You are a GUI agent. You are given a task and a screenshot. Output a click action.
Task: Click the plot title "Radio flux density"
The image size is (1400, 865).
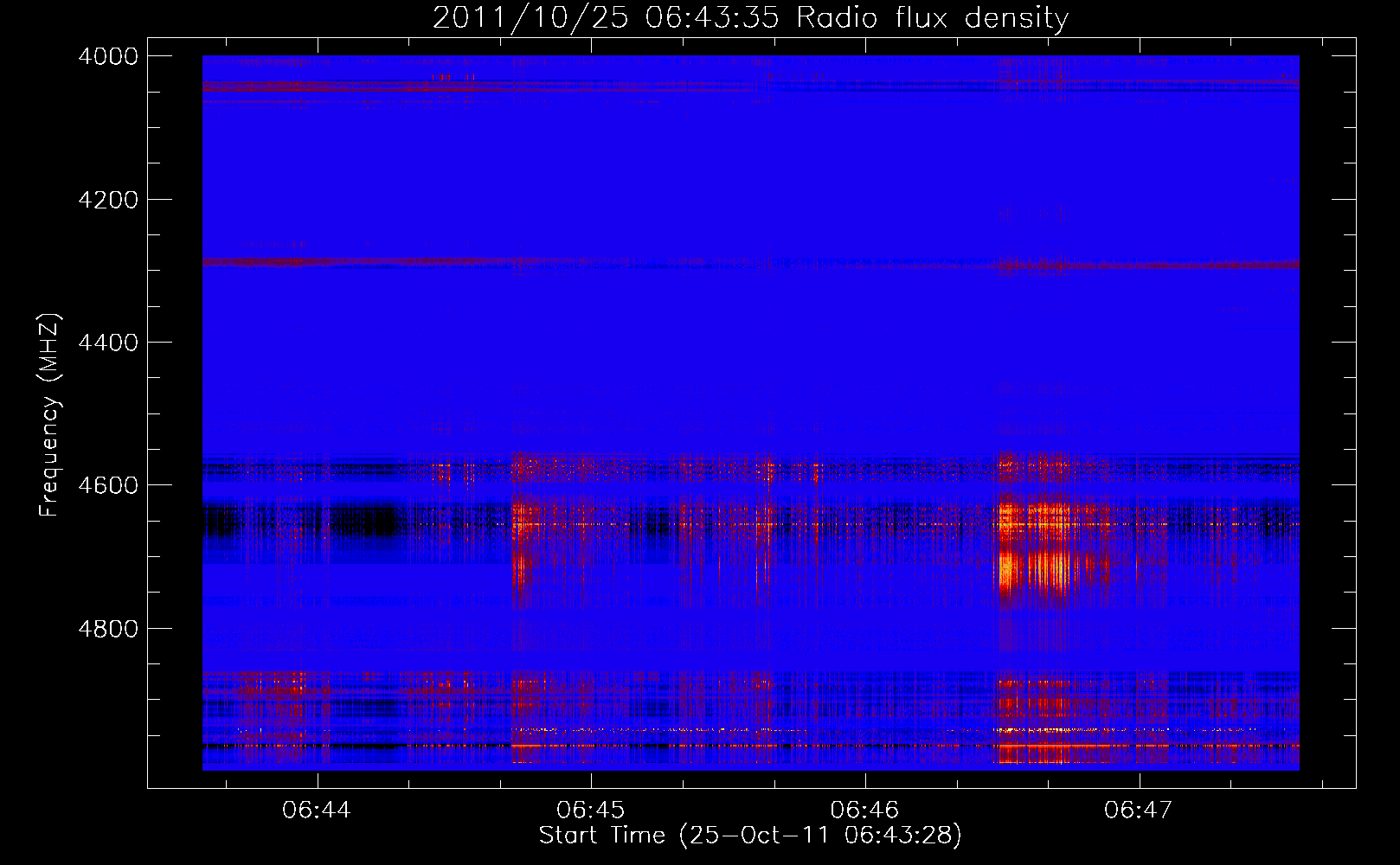933,17
